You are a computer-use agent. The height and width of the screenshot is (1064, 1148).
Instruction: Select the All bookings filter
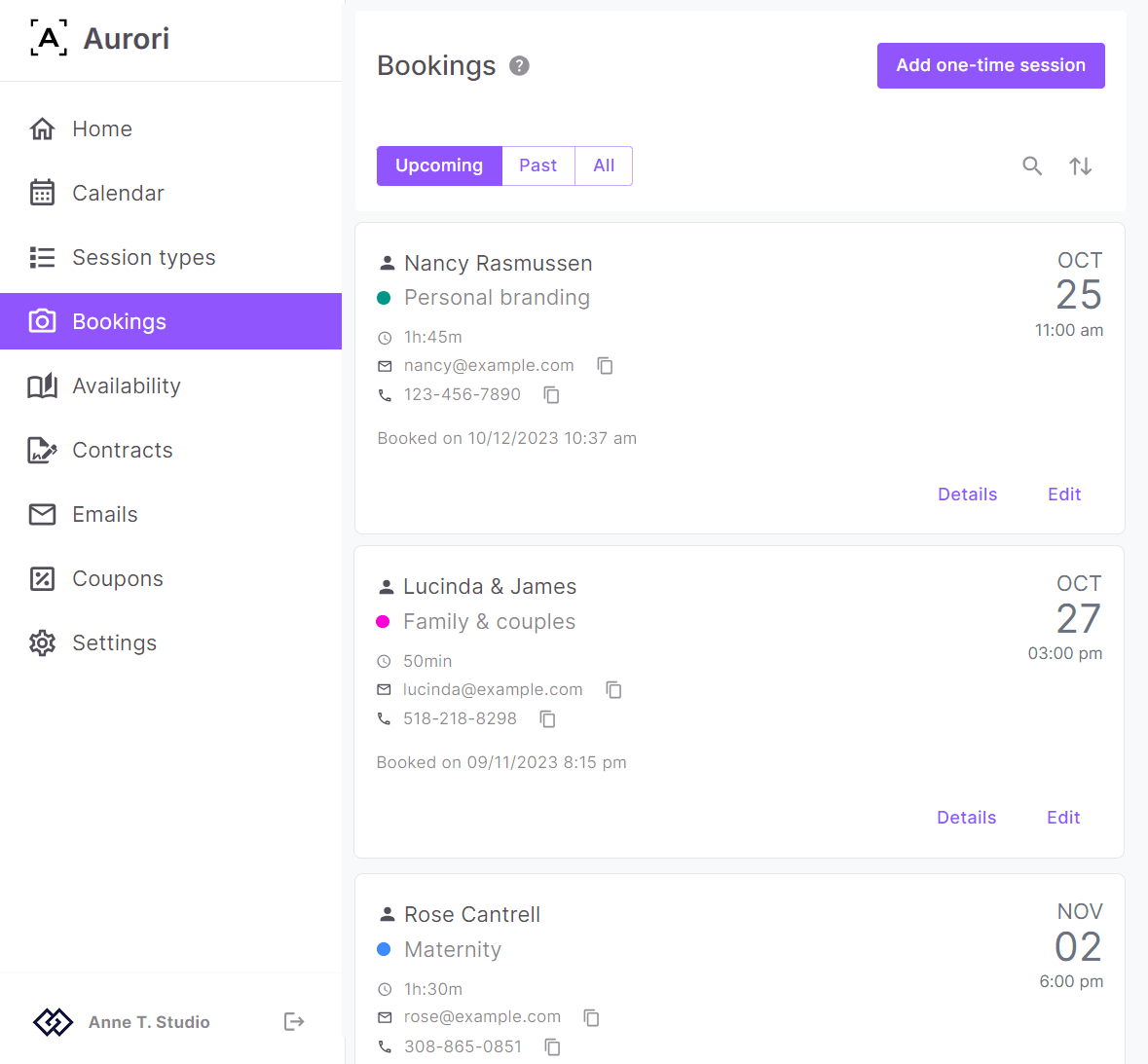604,165
